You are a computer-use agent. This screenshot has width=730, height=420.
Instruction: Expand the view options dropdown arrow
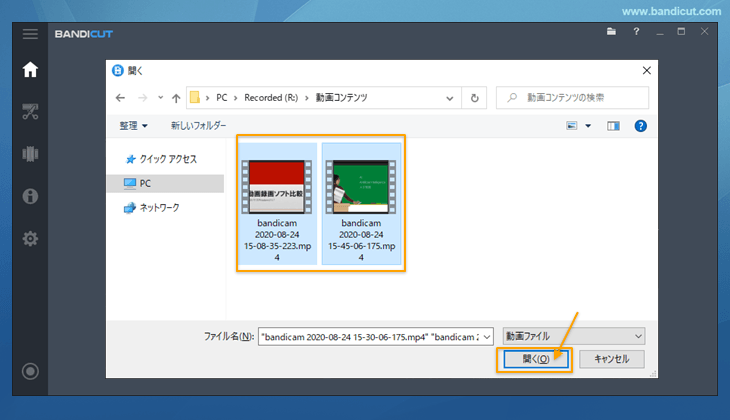[x=588, y=126]
